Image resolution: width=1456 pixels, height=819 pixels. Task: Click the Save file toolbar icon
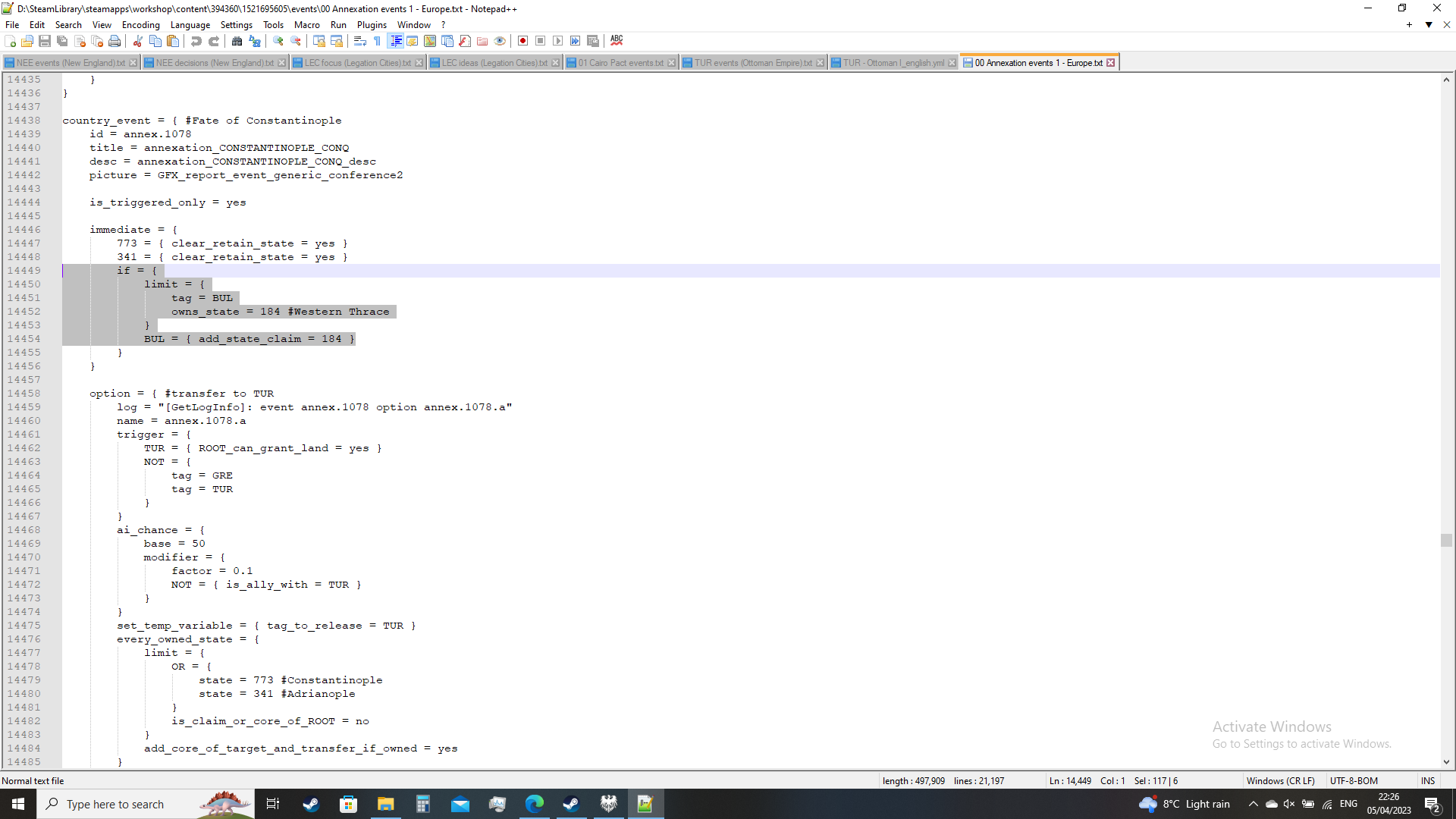coord(45,41)
